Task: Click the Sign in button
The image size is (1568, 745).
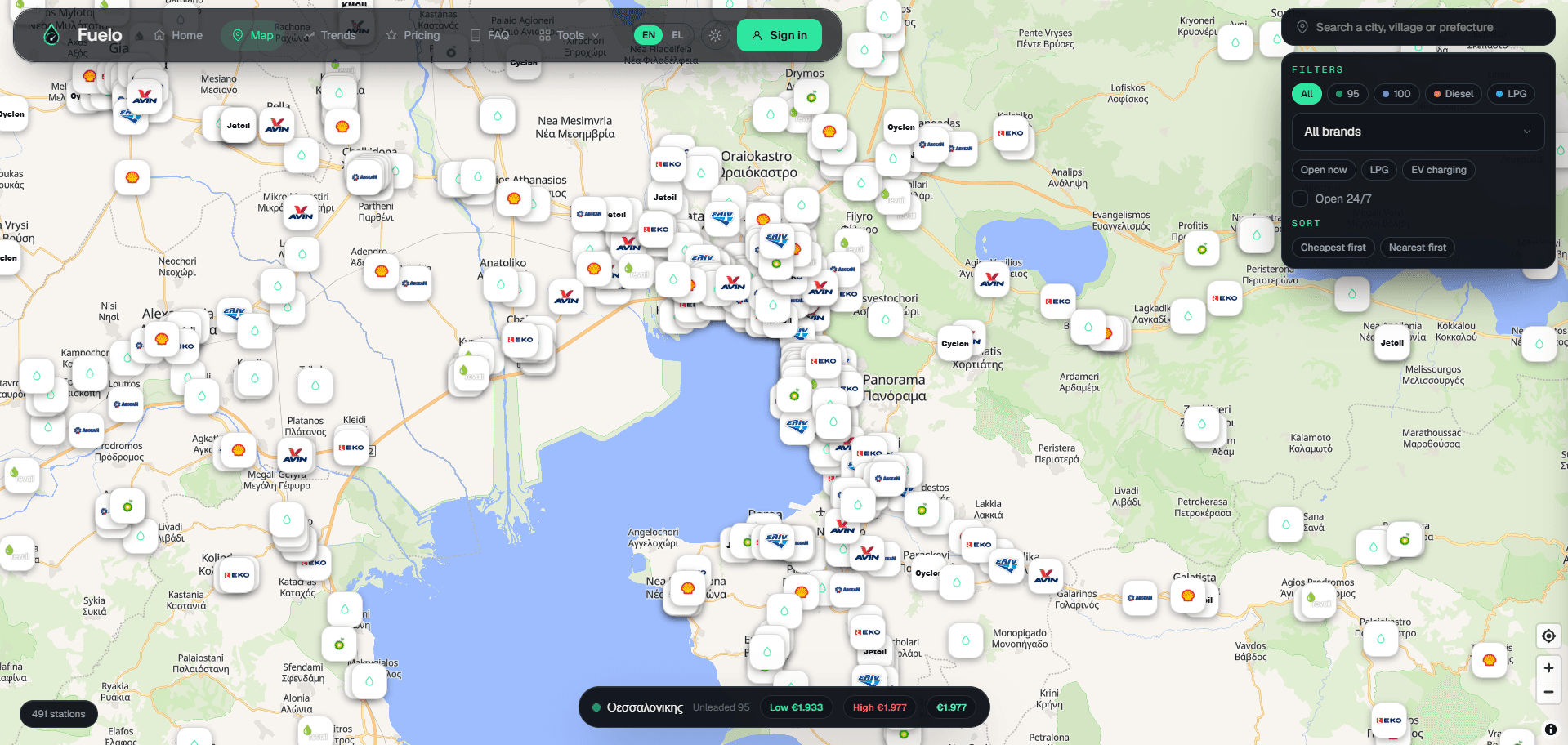Action: [x=780, y=35]
